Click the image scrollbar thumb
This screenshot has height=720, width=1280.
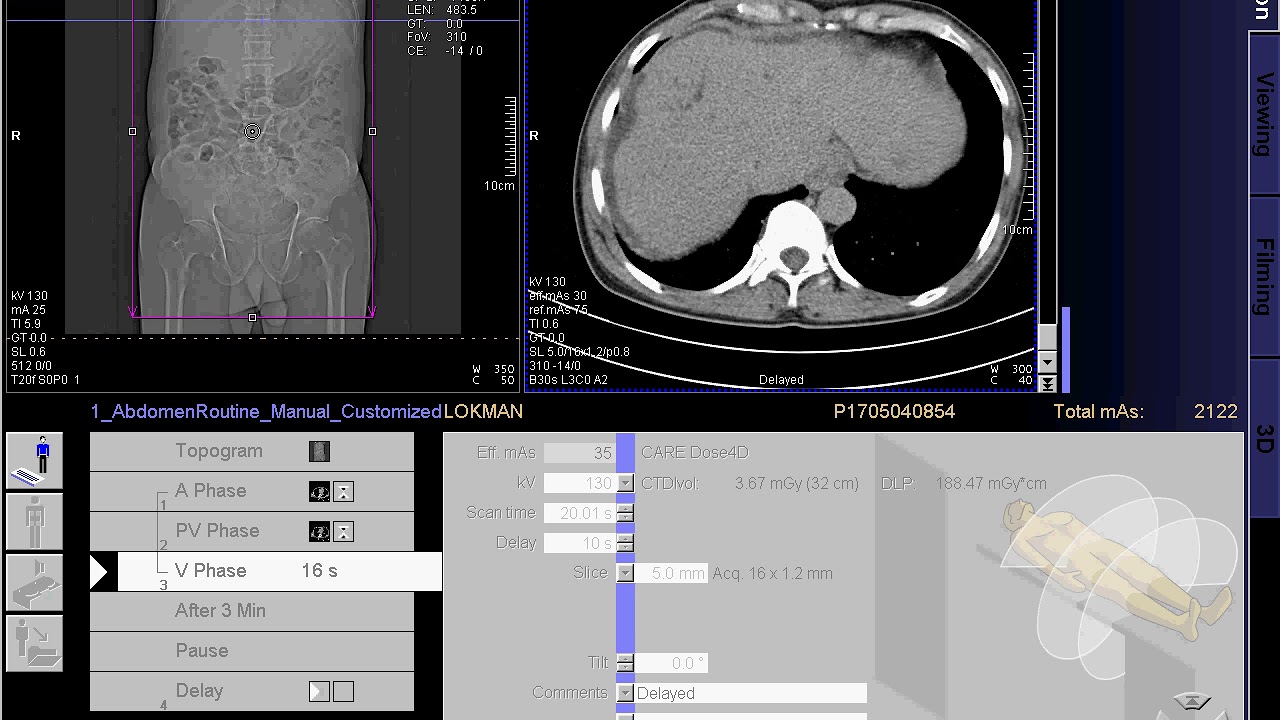tap(1047, 337)
